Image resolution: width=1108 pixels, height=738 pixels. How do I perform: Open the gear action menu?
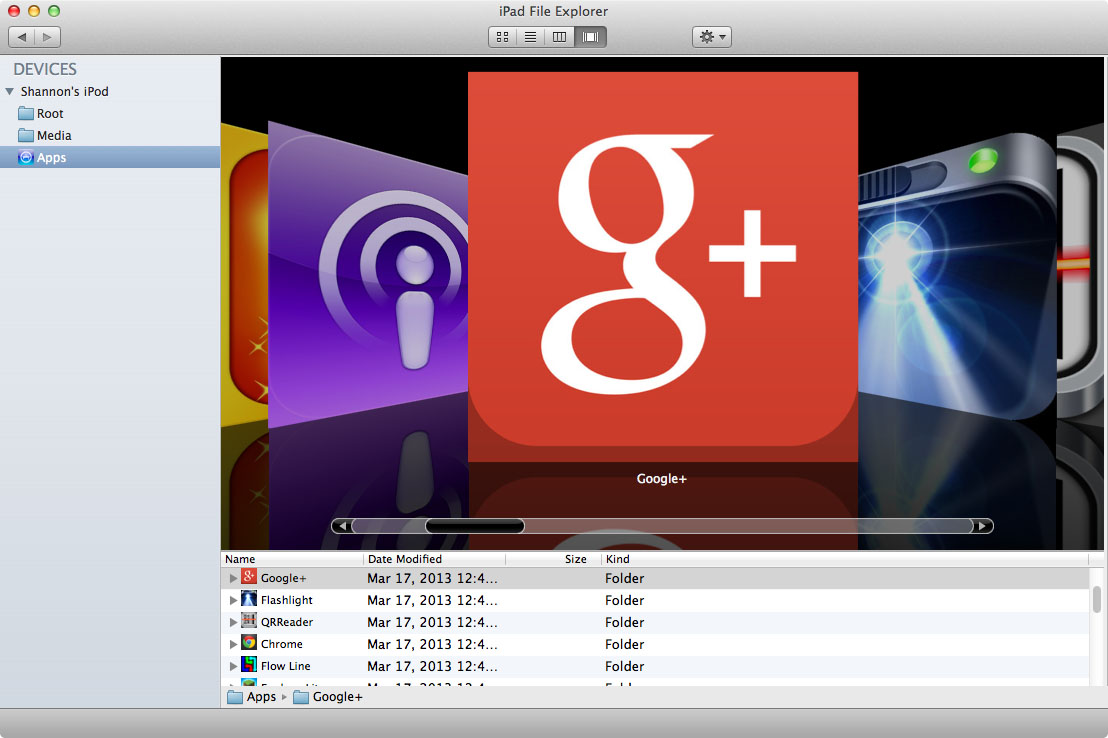pyautogui.click(x=712, y=37)
